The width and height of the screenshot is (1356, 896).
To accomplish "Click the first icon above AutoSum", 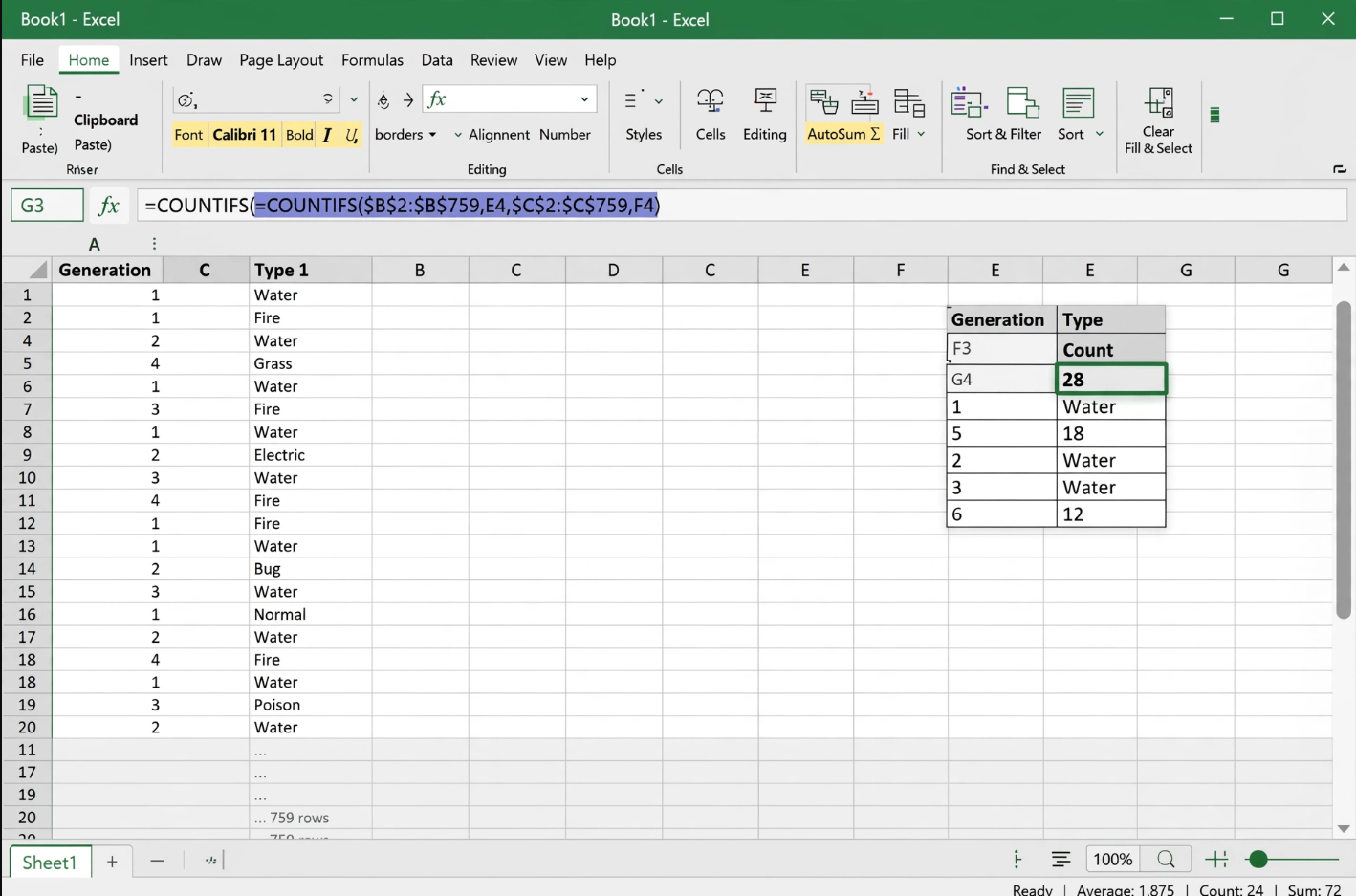I will (823, 102).
